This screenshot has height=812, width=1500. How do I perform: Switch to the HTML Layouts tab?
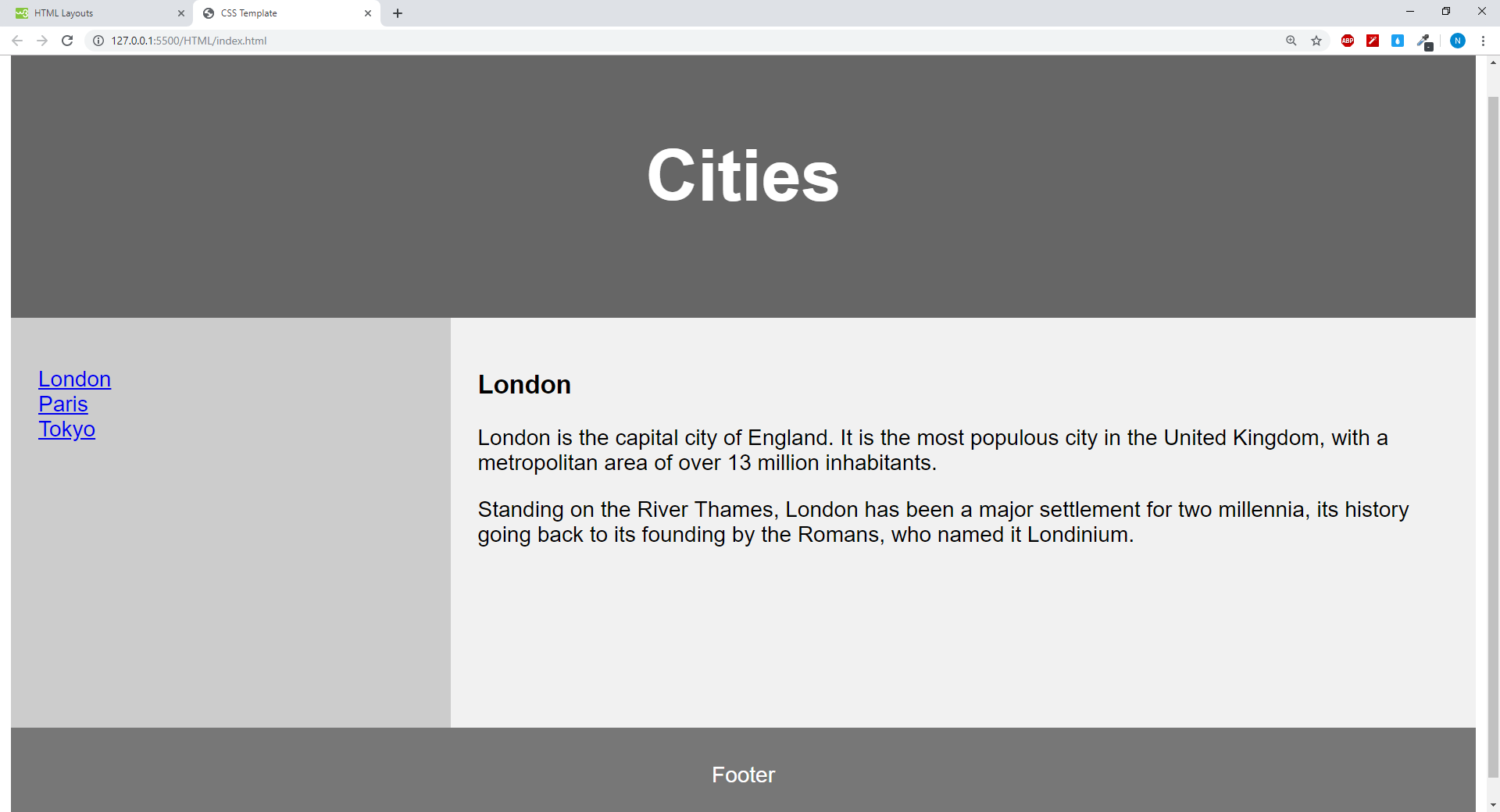point(94,13)
